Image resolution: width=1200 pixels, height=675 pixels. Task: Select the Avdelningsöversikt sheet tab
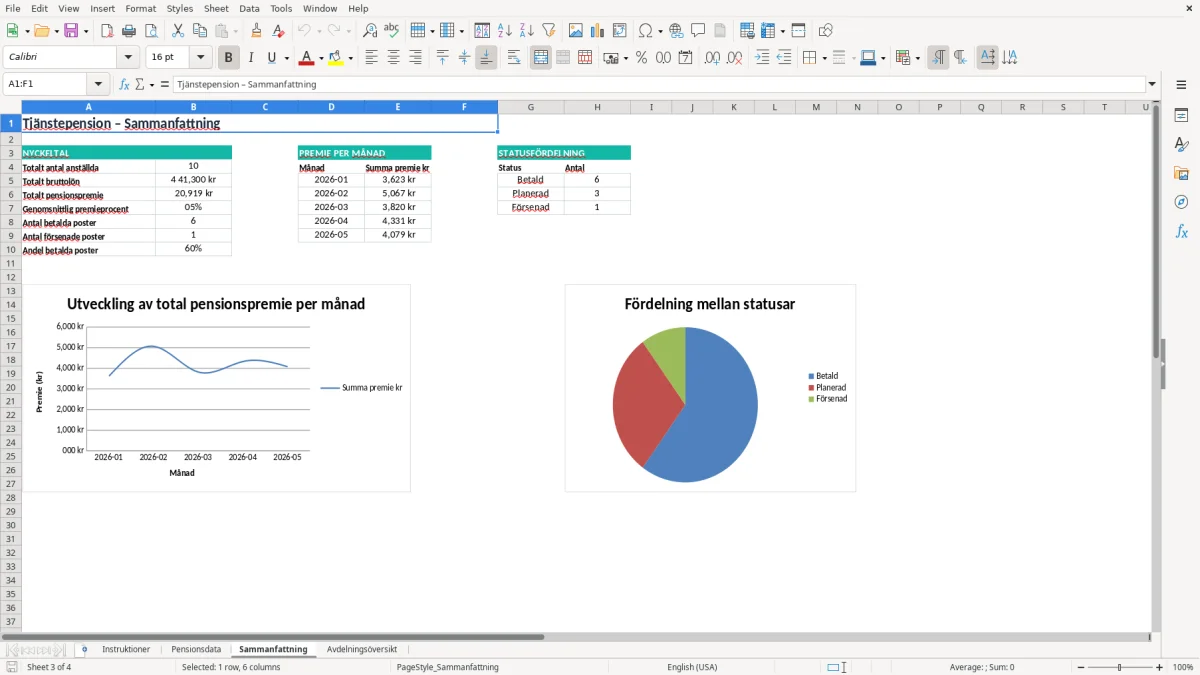coord(362,649)
